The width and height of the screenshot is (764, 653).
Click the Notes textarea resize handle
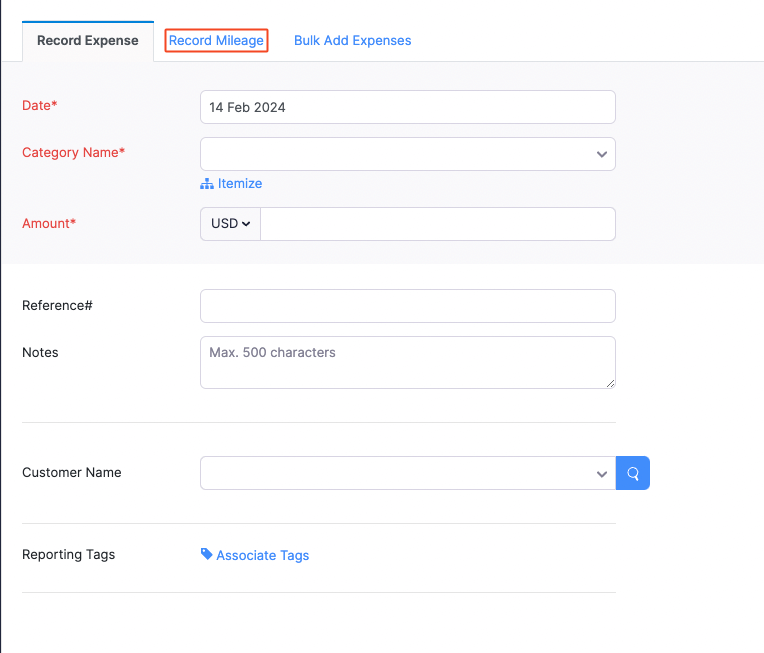tap(610, 383)
